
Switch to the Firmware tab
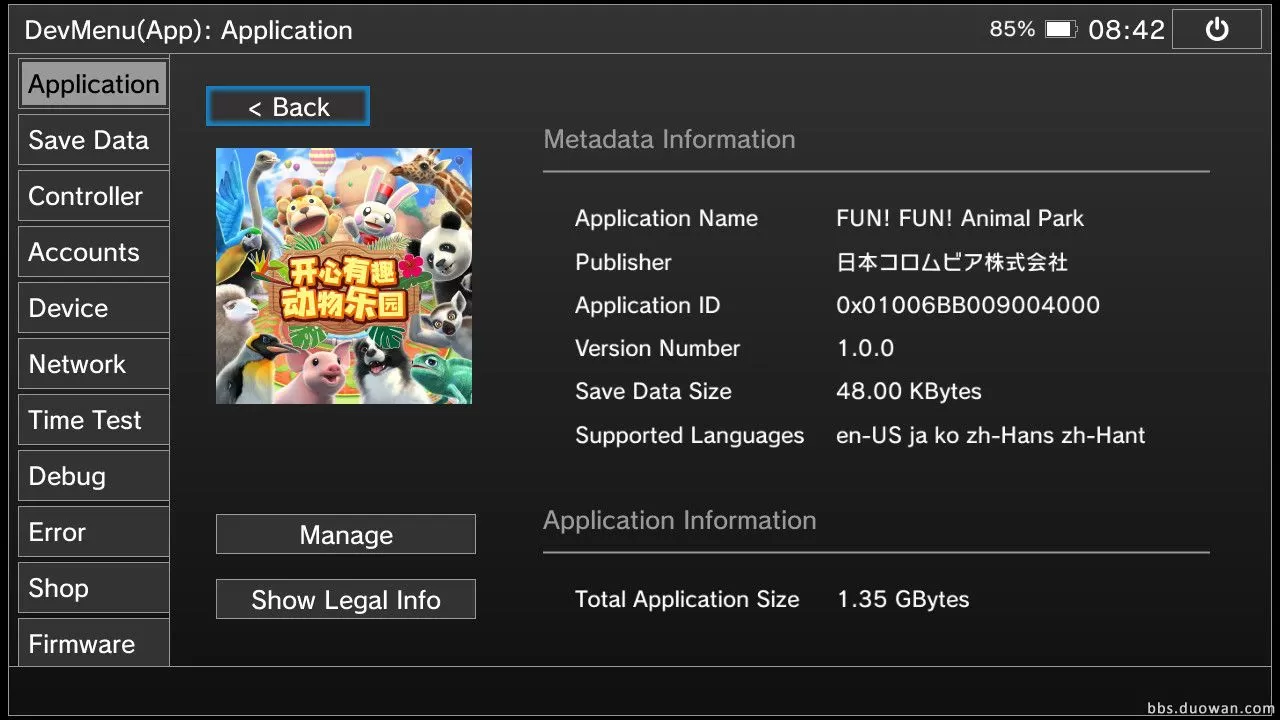[x=94, y=643]
